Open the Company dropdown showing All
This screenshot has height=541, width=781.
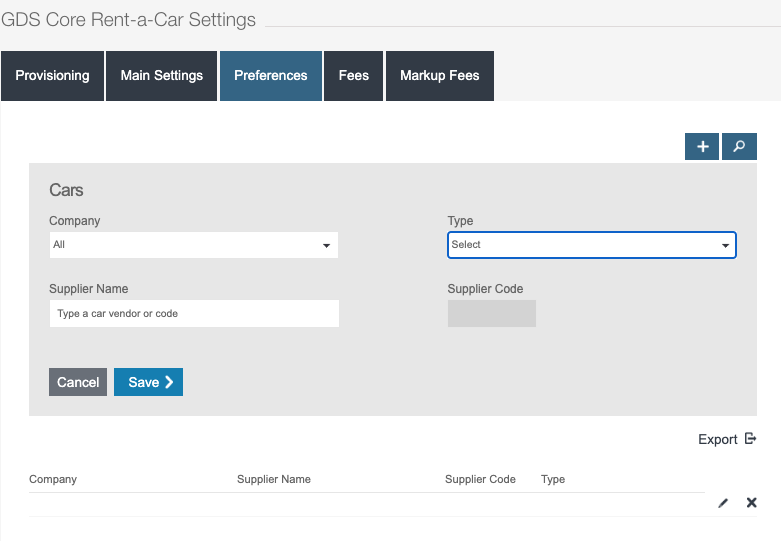coord(194,245)
